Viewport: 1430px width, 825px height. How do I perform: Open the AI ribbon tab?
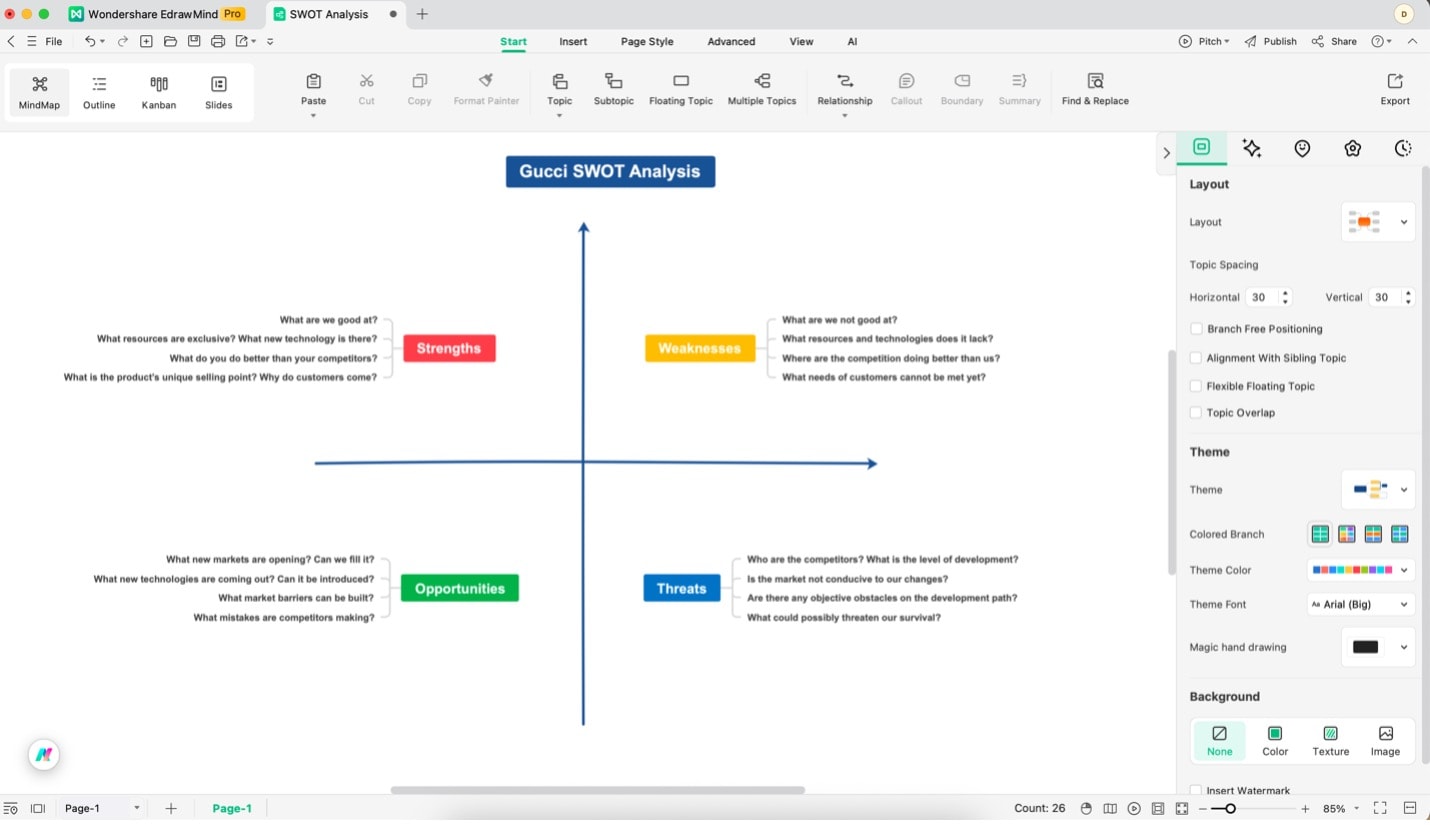852,41
